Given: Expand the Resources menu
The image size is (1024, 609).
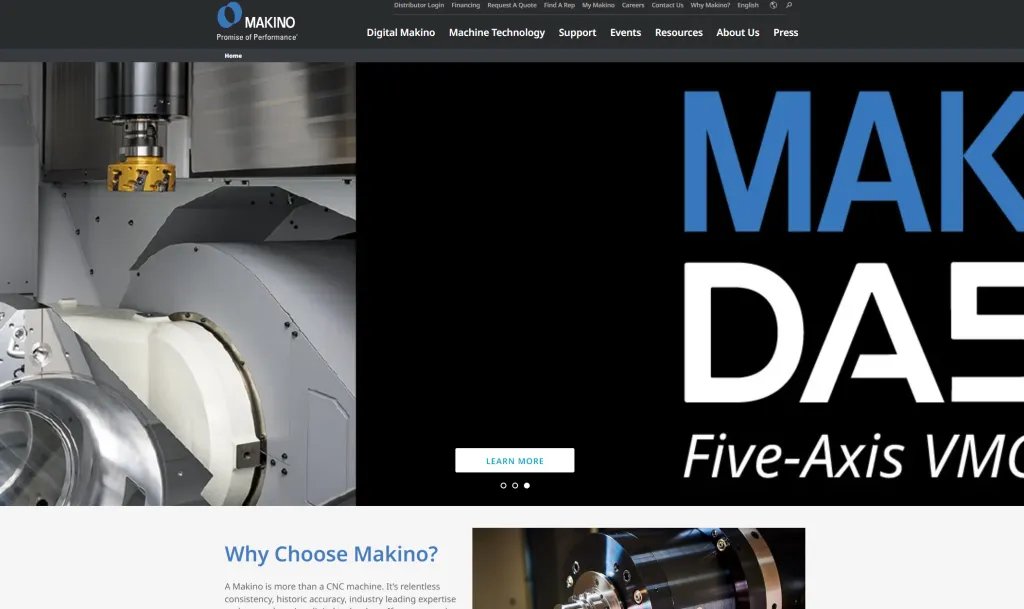Looking at the screenshot, I should (679, 33).
